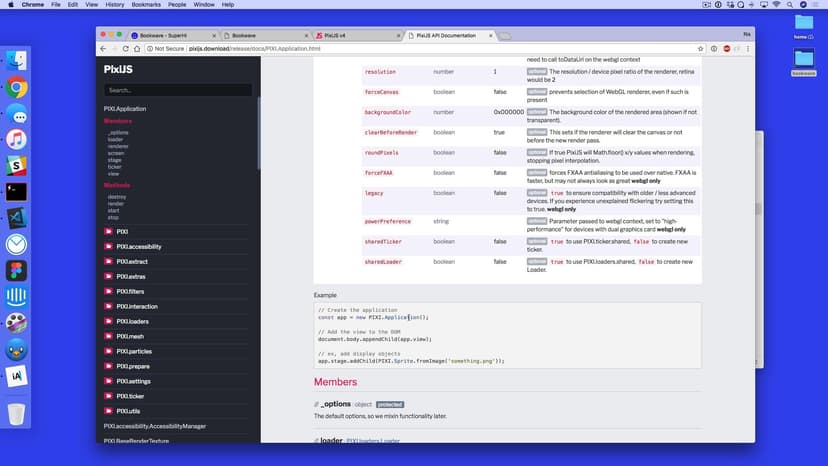Expand the PIXI.loaders namespace entry

tap(132, 321)
